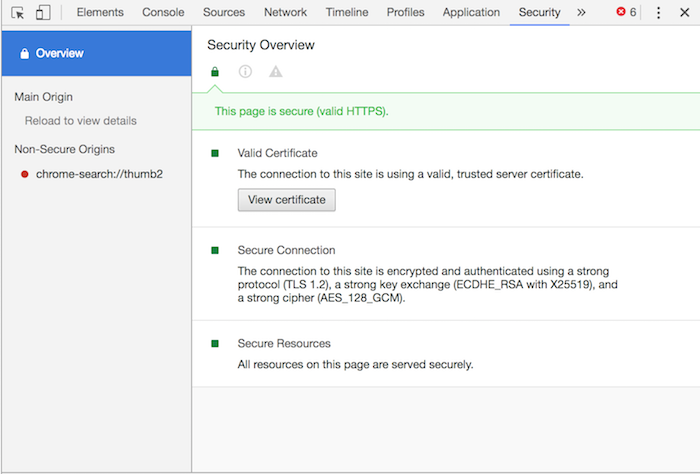The image size is (700, 474).
Task: Click the info circle icon
Action: click(245, 72)
